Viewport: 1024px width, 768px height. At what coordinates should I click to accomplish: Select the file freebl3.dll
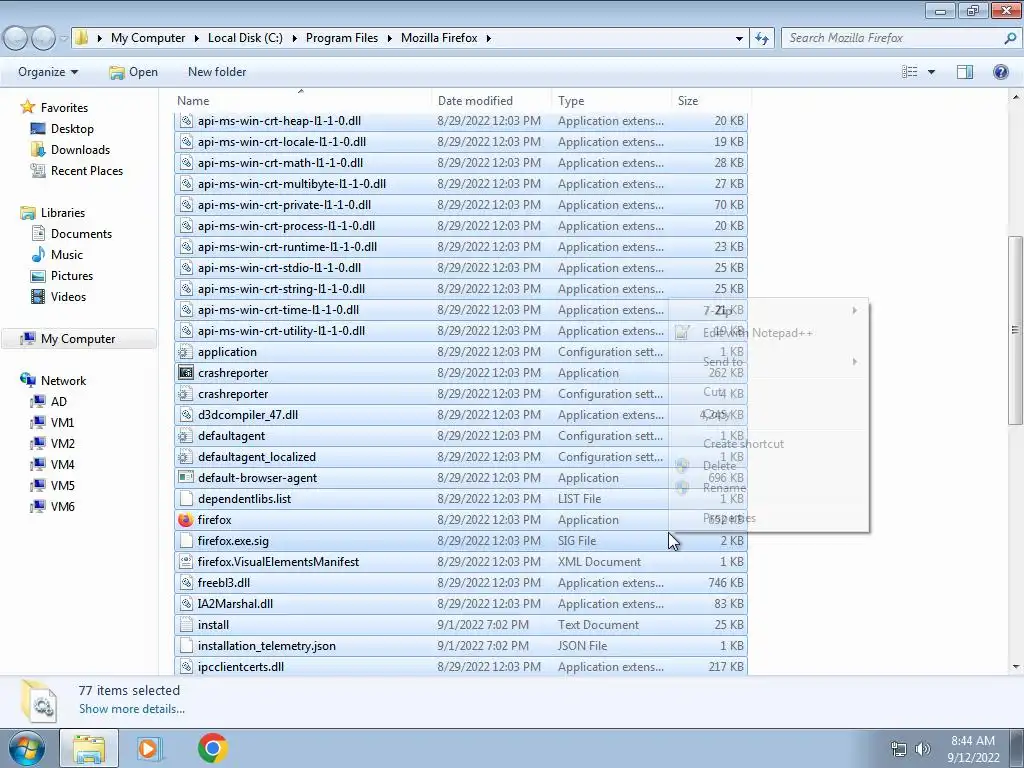[460, 583]
